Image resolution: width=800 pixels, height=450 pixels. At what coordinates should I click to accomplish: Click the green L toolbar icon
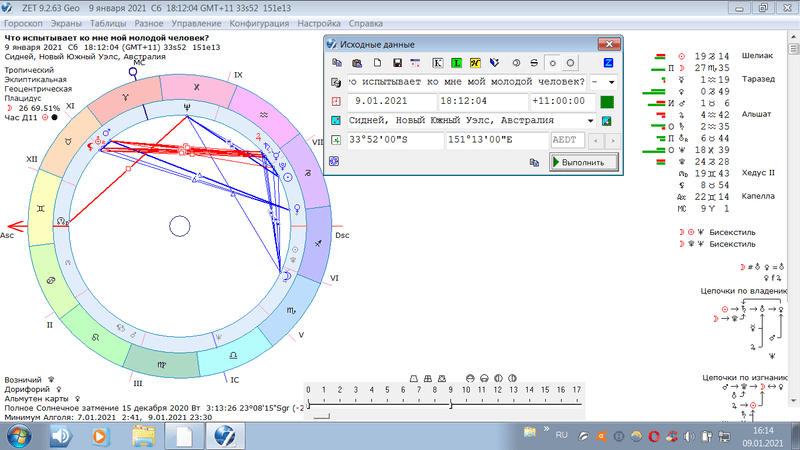coord(457,63)
